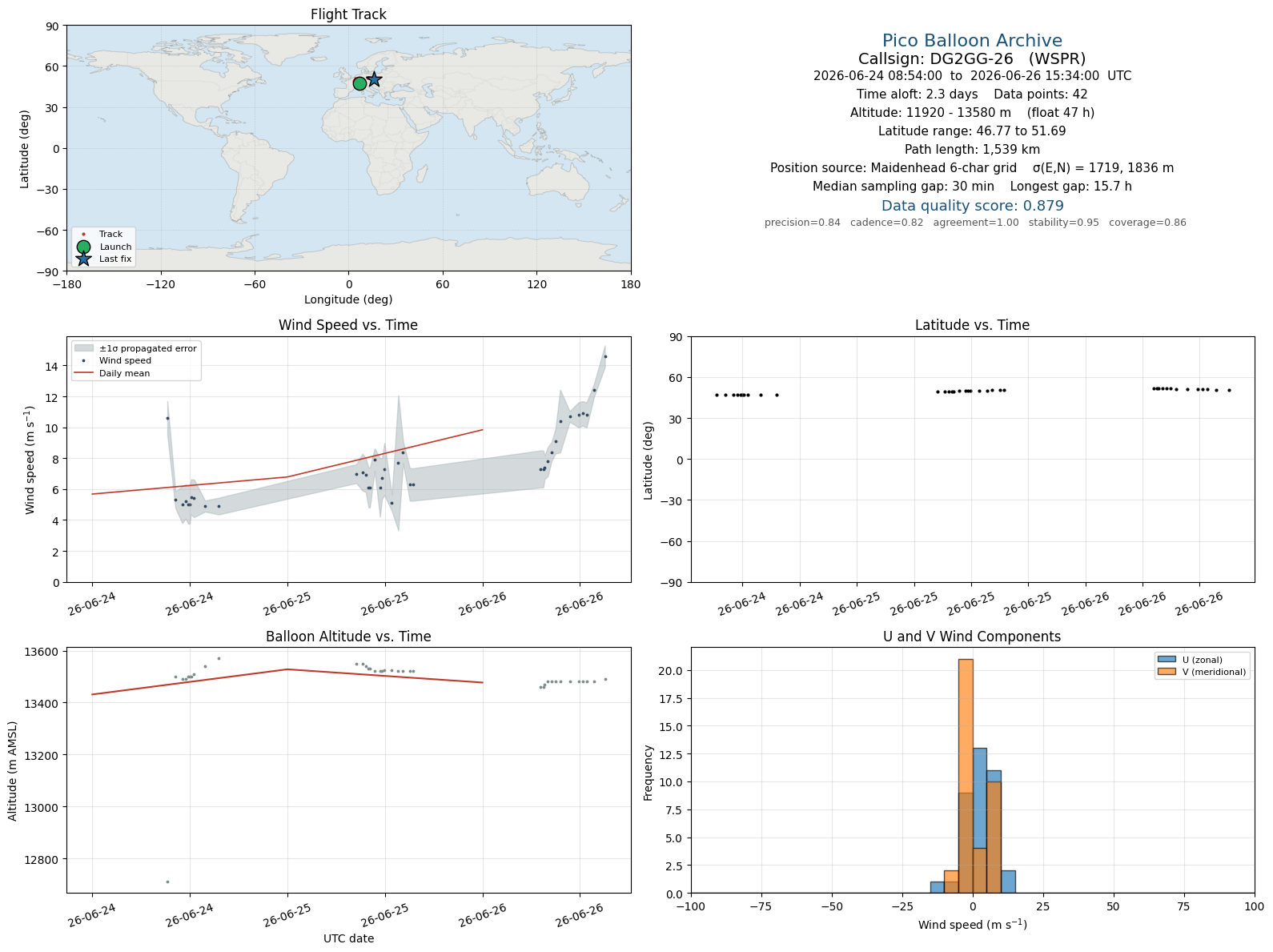Click the ±1σ propagated error legend swatch
This screenshot has height=952, width=1273.
point(83,348)
